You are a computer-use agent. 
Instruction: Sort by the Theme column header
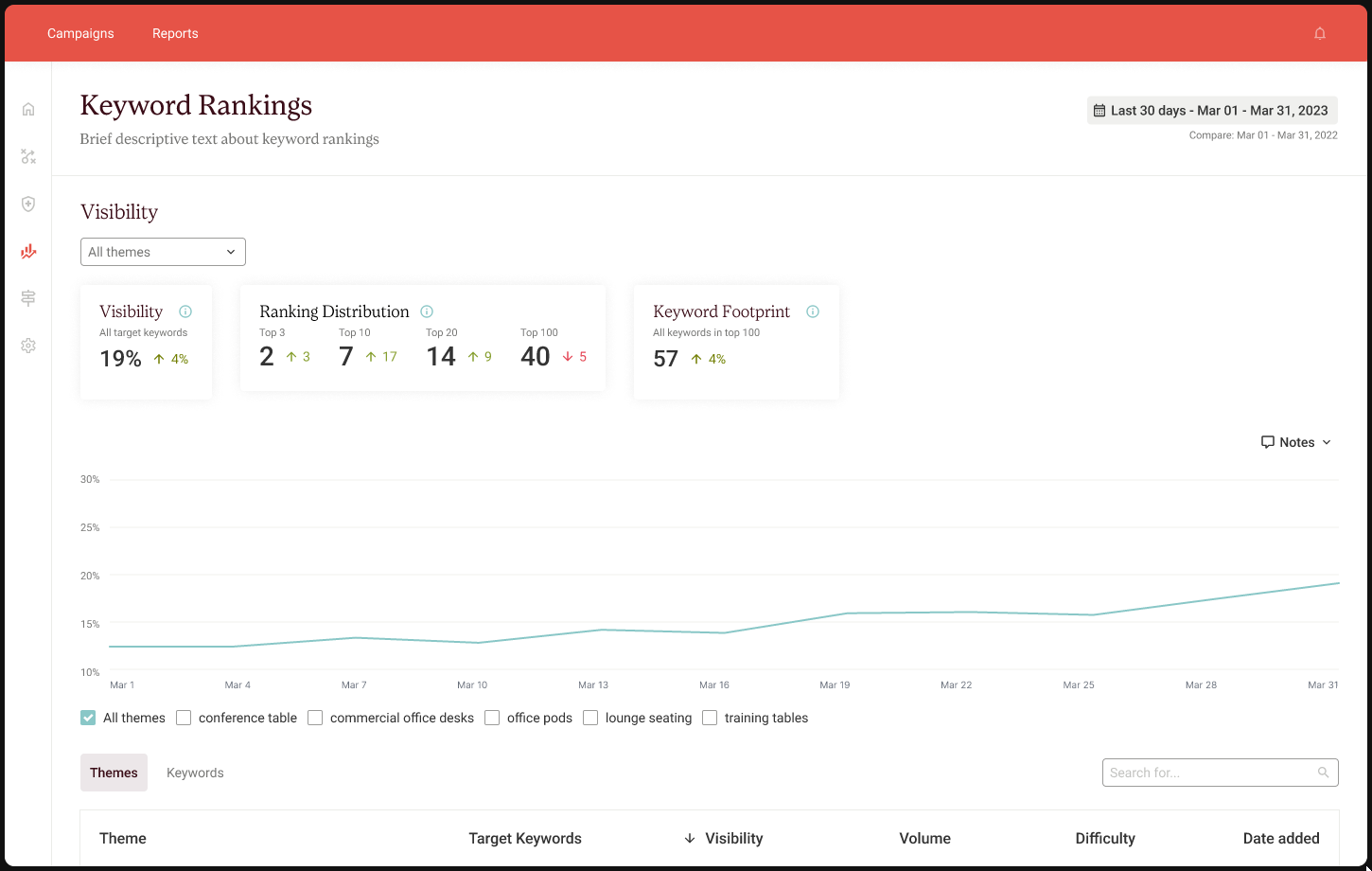(x=123, y=838)
